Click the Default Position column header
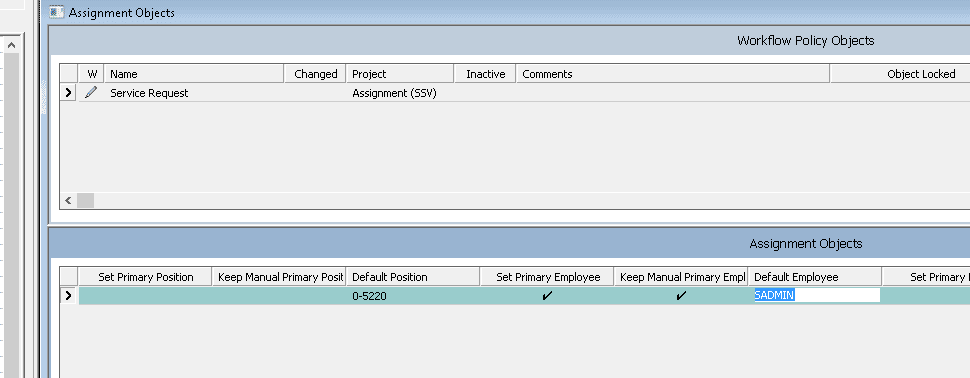The width and height of the screenshot is (970, 378). click(413, 277)
